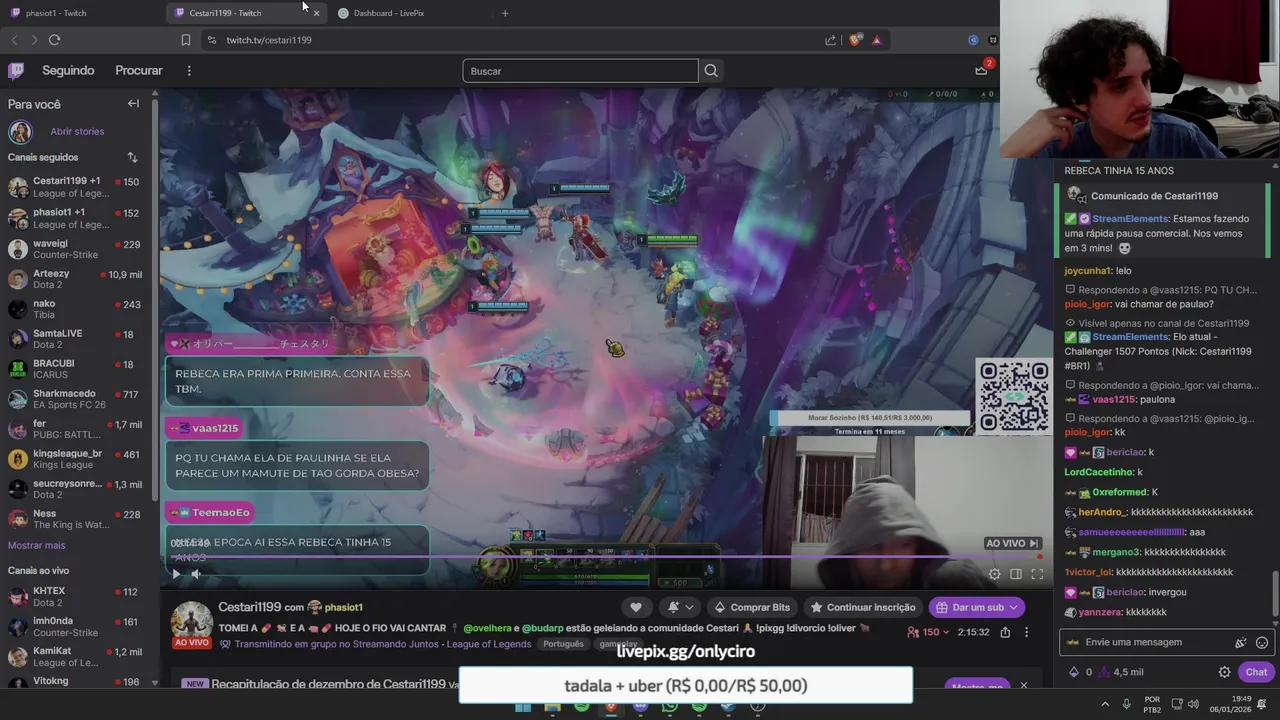Open kingsleague_br channel in sidebar

coord(77,459)
